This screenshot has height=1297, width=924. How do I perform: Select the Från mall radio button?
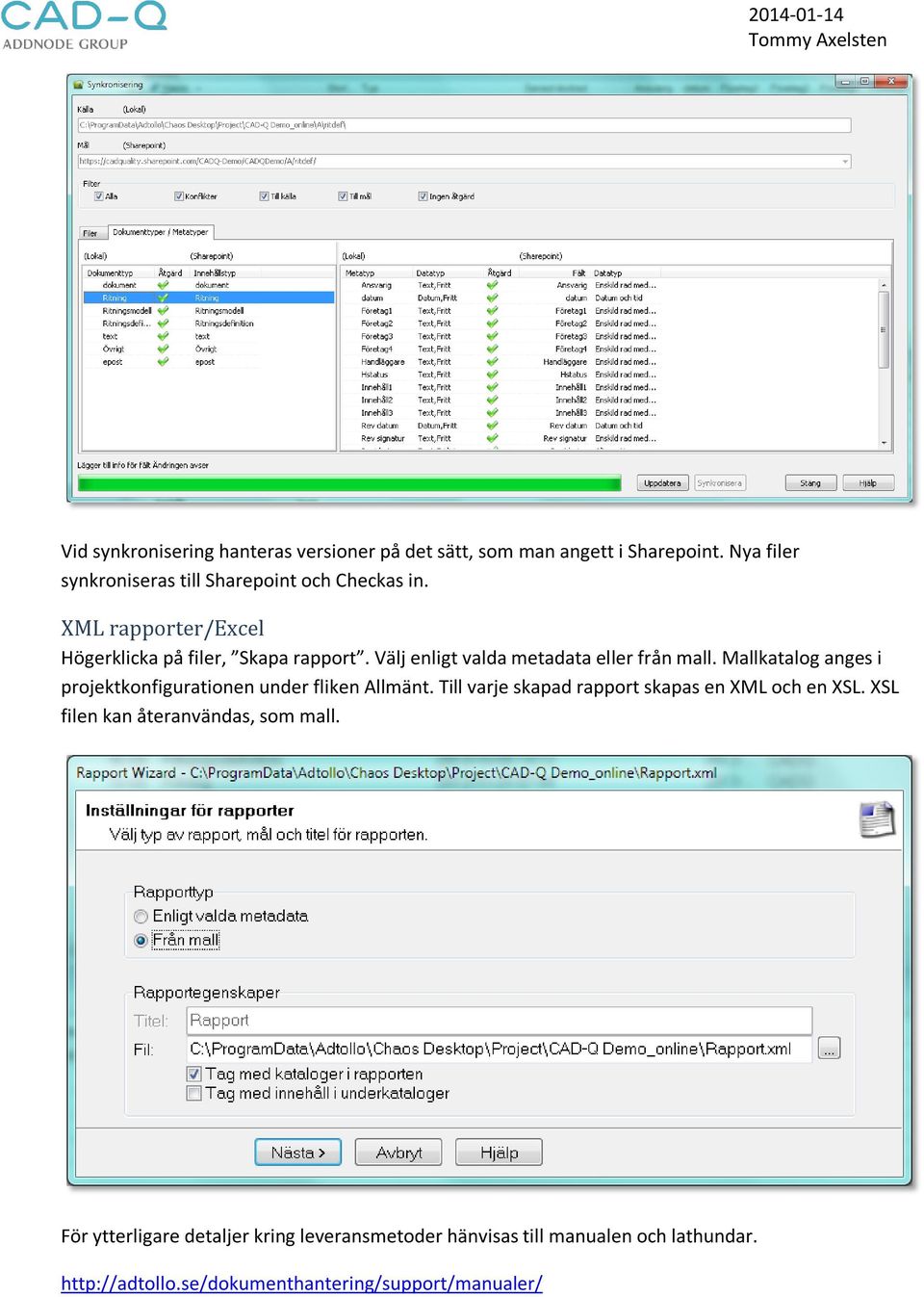pyautogui.click(x=141, y=941)
